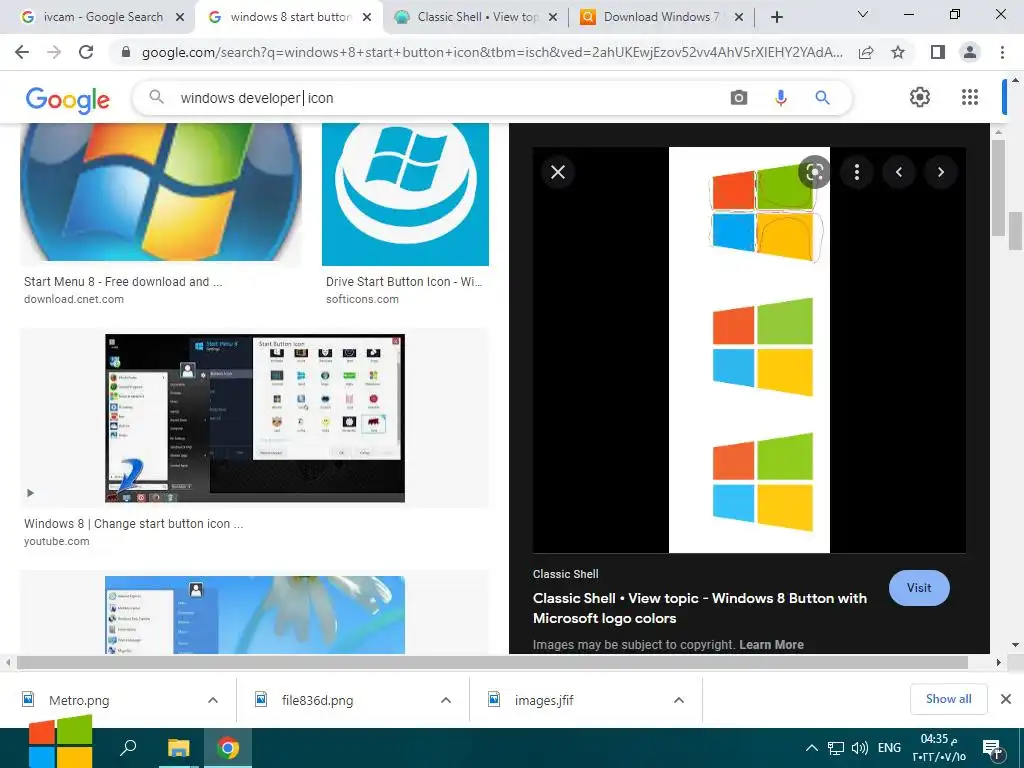Close the Classic Shell tab

(552, 18)
